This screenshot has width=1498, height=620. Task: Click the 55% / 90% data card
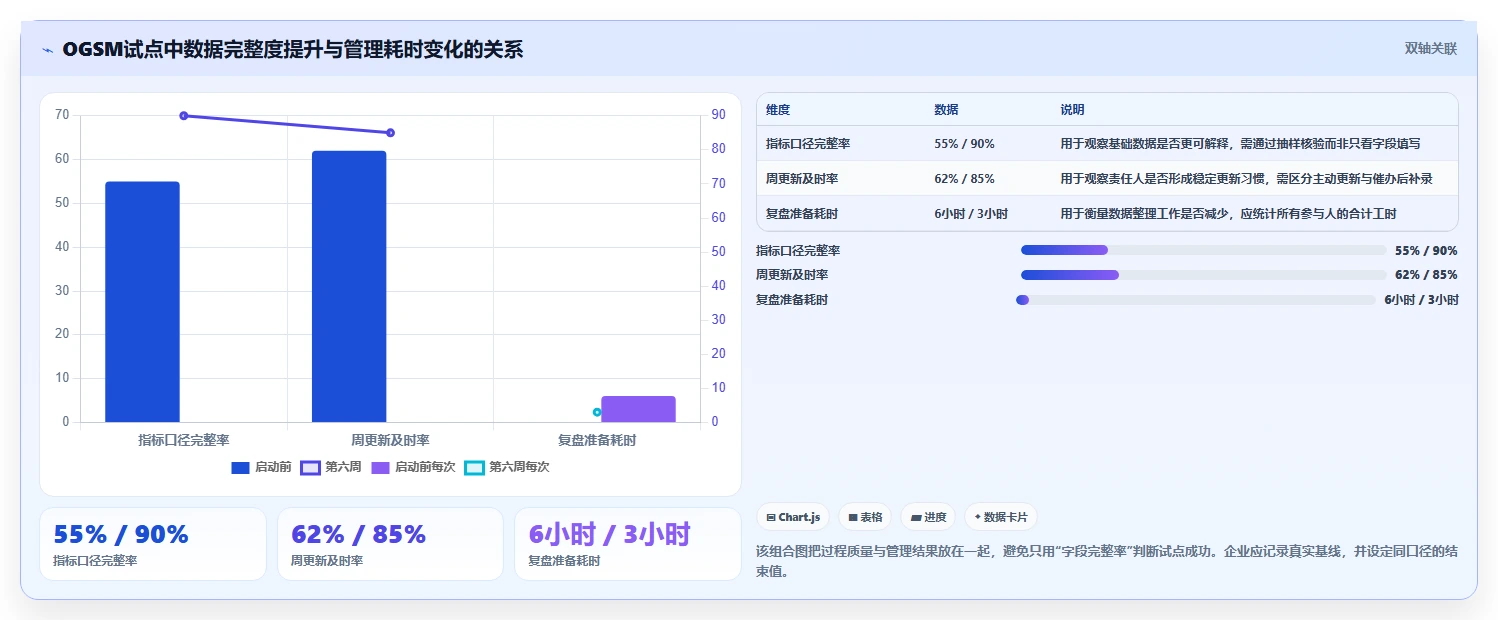[153, 544]
